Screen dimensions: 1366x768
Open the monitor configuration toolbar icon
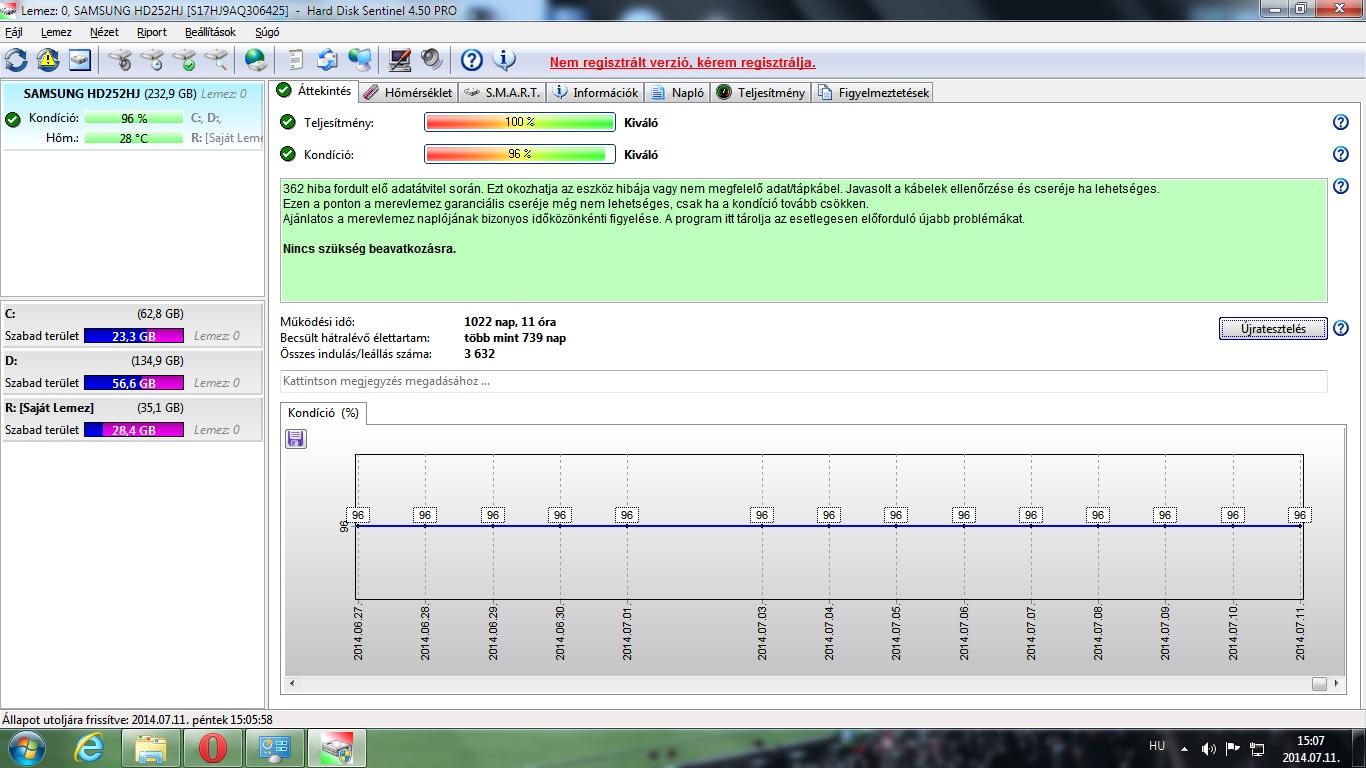[400, 60]
